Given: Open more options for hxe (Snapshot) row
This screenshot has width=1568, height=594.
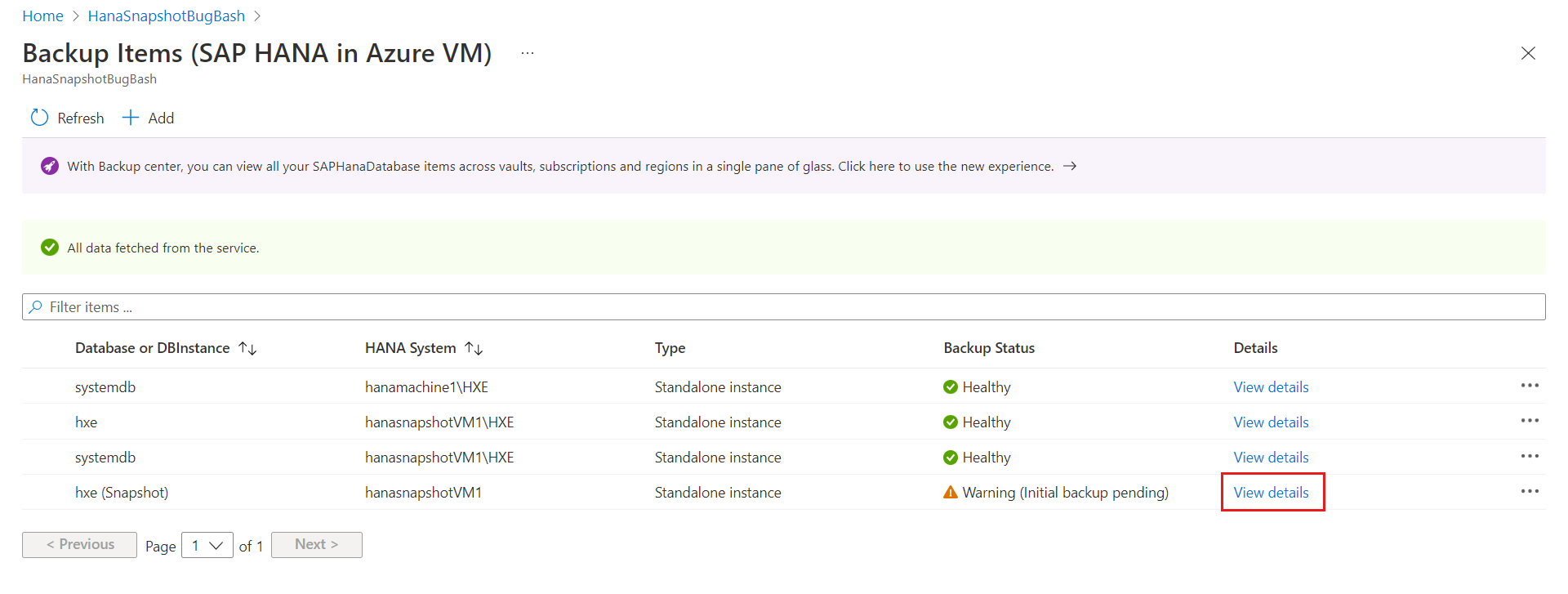Looking at the screenshot, I should 1530,491.
